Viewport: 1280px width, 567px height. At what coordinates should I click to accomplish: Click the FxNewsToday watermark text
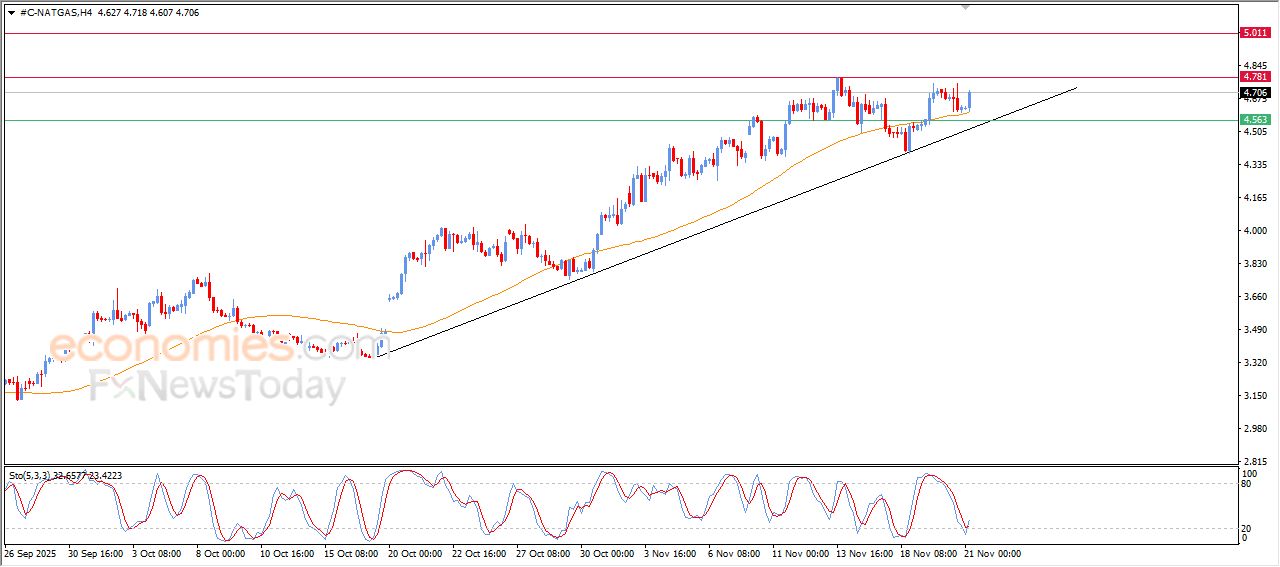(x=216, y=385)
